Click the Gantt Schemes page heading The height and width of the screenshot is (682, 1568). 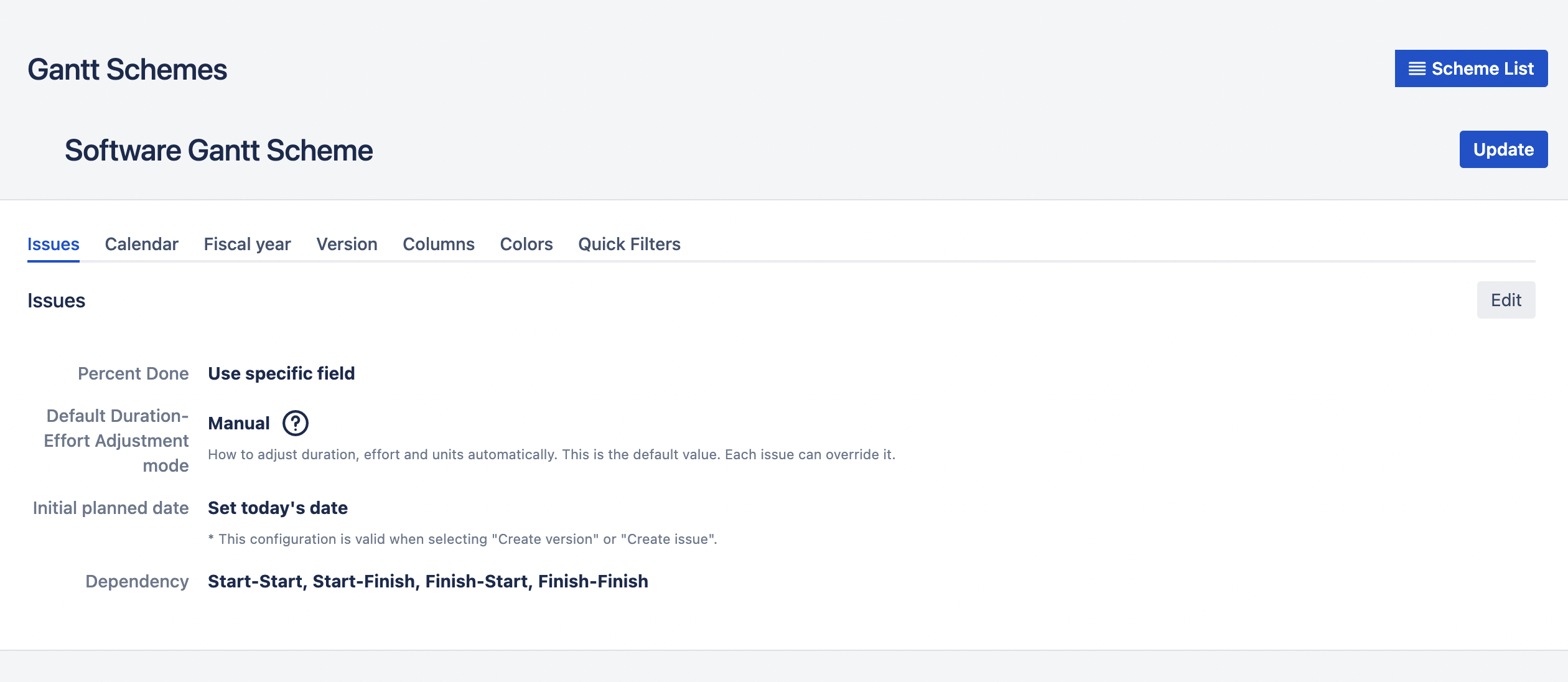(127, 70)
